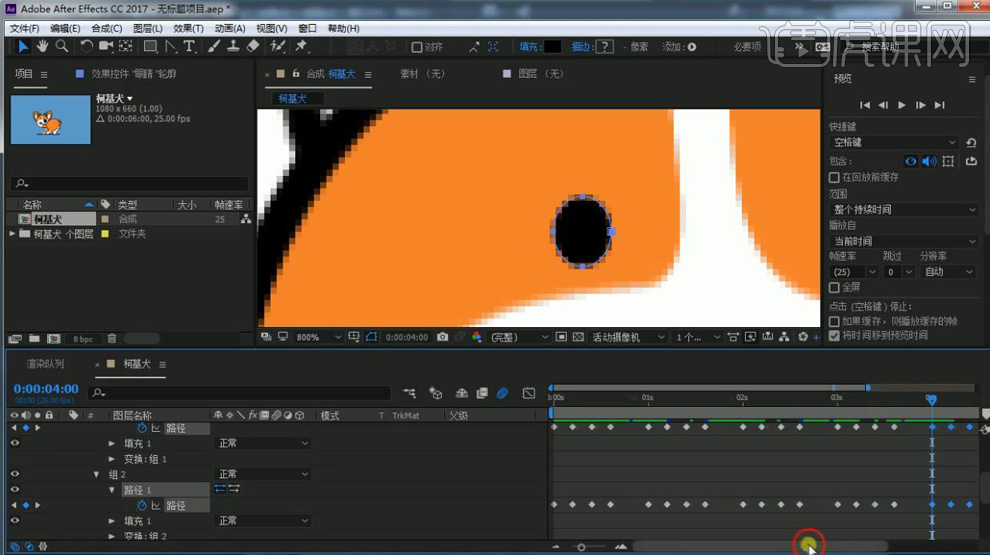Open the Composition (C) menu
Screen dimensions: 990x555
[106, 28]
